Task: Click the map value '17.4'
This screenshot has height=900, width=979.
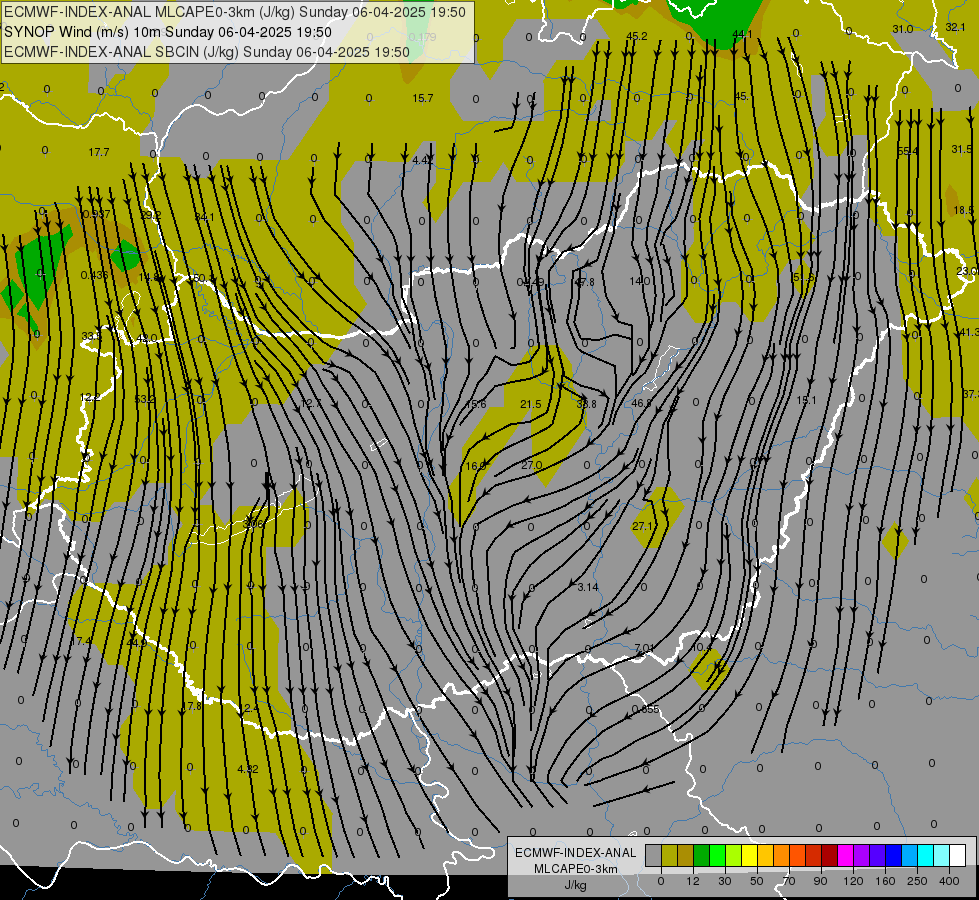Action: coord(81,641)
